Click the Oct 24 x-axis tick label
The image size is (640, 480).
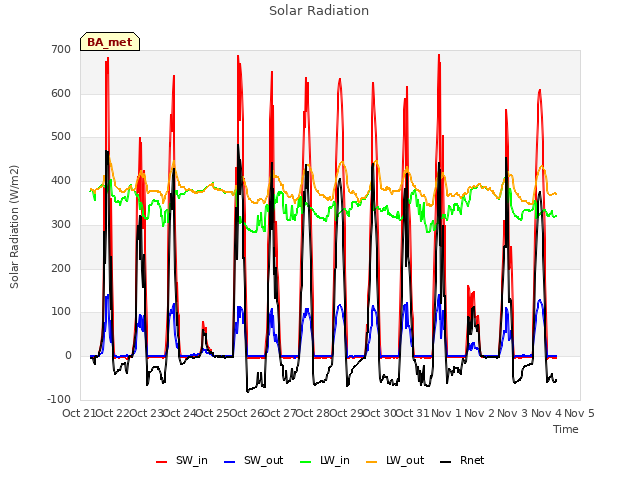180,413
